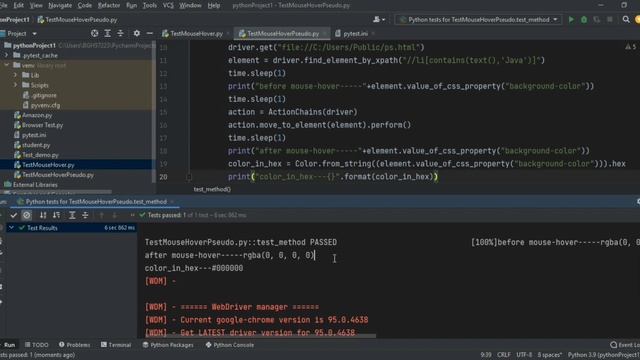Viewport: 640px width, 360px height.
Task: Click External Libraries node
Action: point(35,184)
